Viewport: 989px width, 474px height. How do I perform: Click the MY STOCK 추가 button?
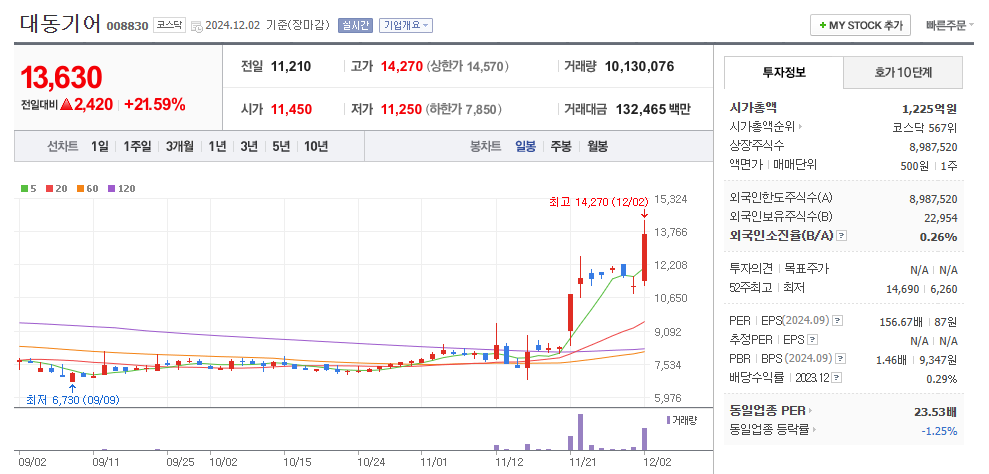[x=860, y=25]
